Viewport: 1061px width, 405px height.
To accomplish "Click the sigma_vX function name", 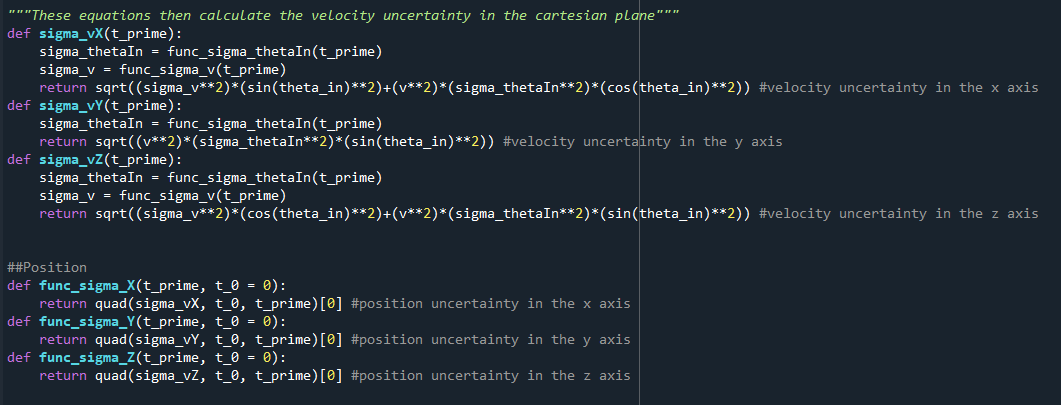I will coord(71,34).
